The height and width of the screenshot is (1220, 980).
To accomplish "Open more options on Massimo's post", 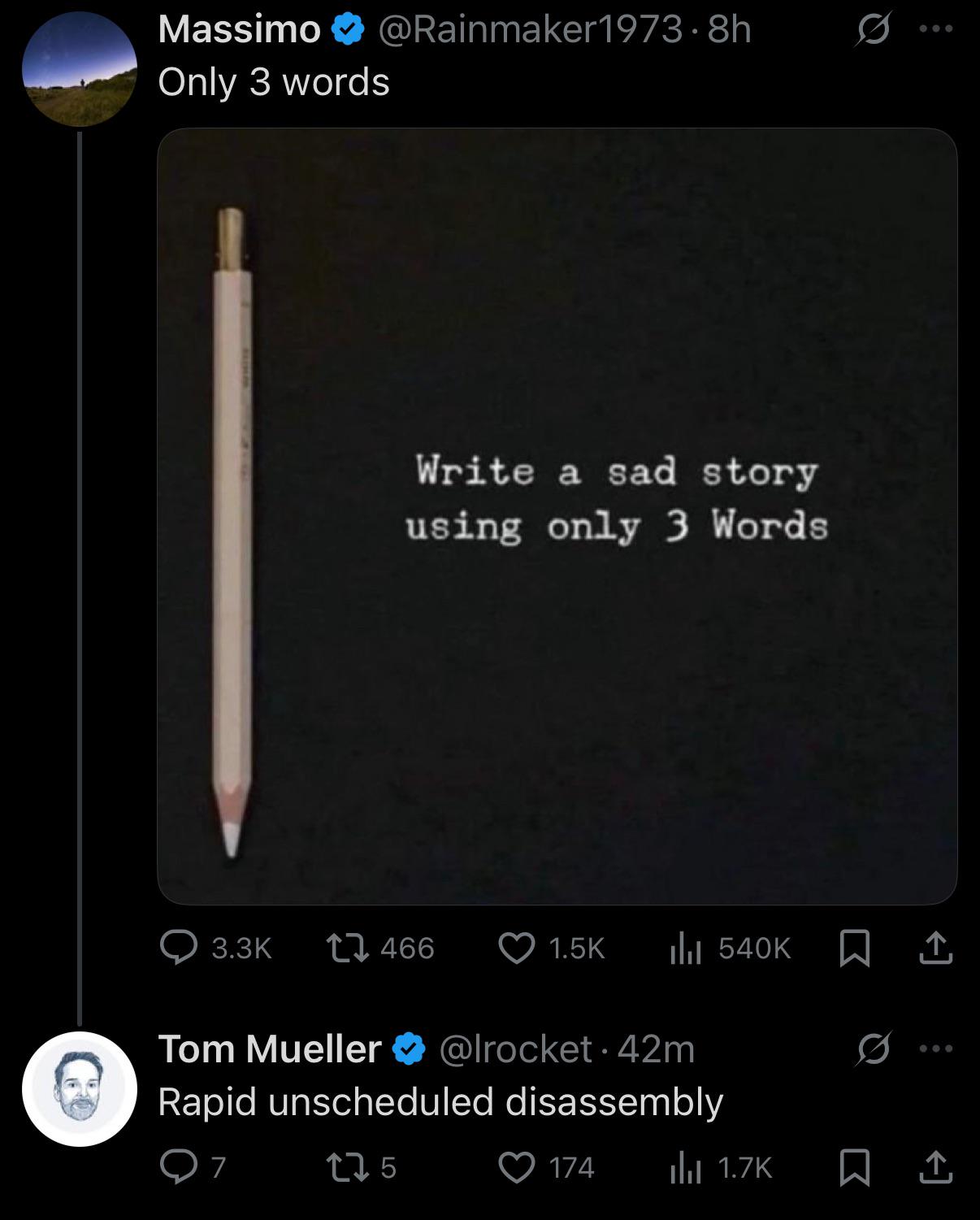I will (x=935, y=29).
